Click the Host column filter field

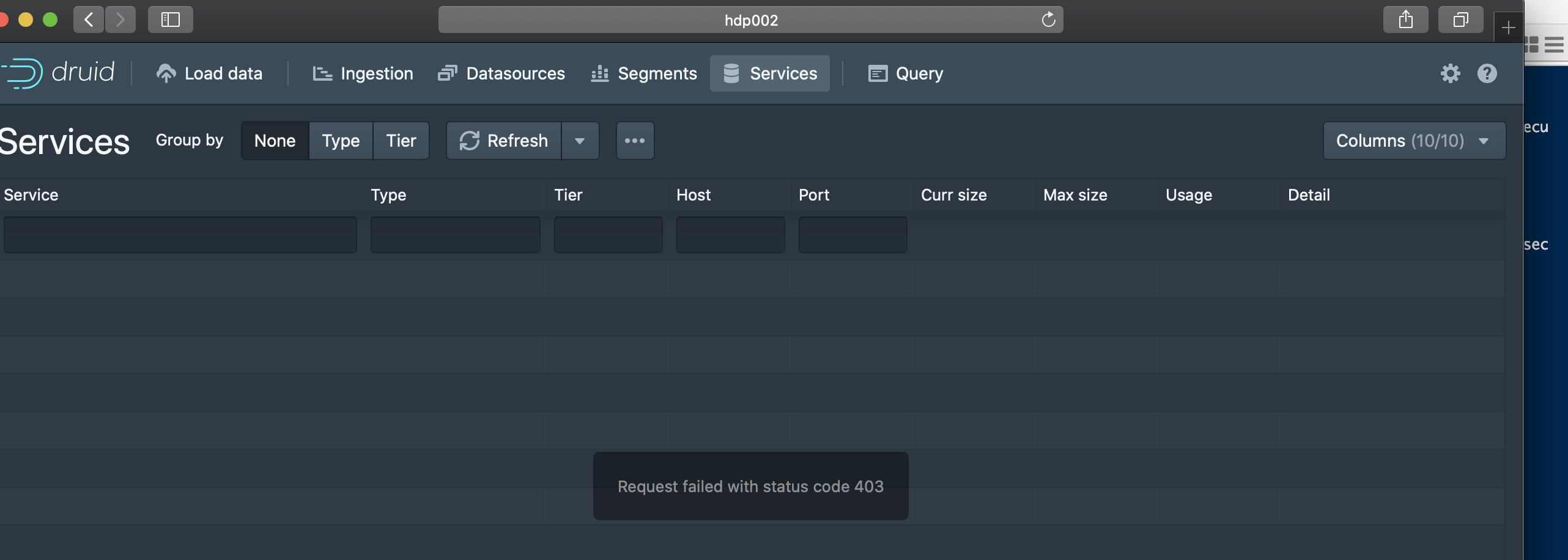tap(730, 234)
